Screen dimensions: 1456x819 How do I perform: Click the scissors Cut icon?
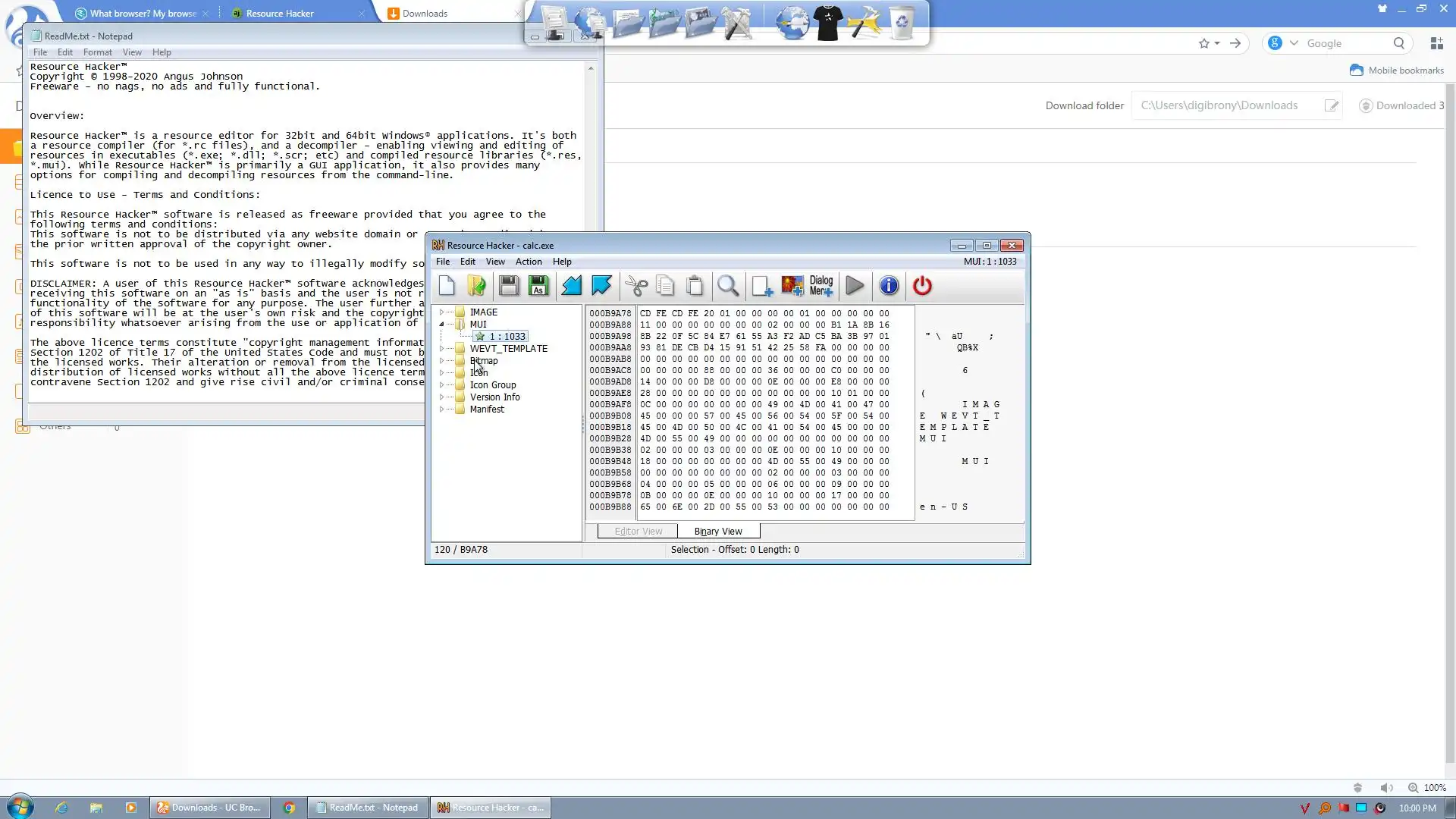(636, 286)
